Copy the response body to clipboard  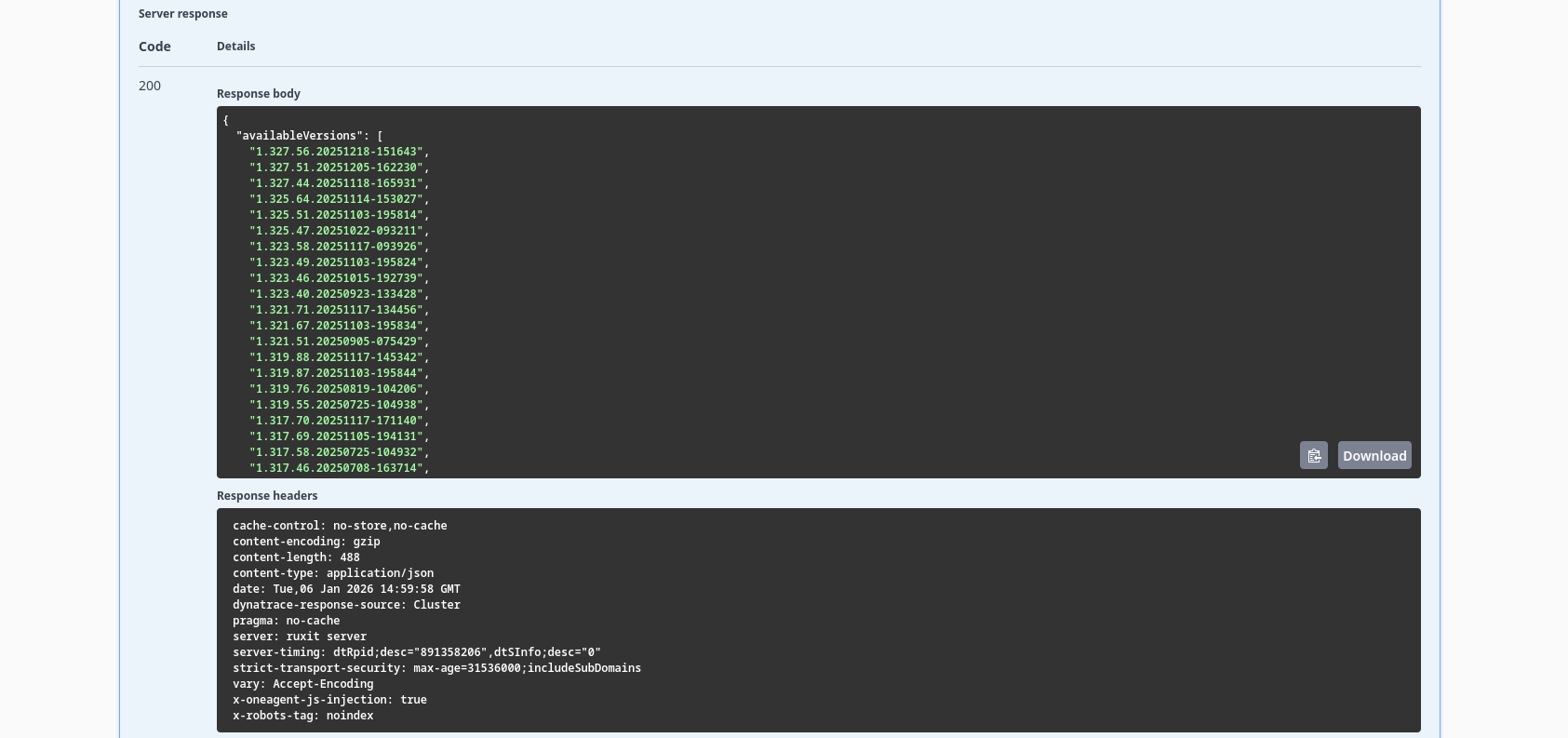[x=1313, y=455]
